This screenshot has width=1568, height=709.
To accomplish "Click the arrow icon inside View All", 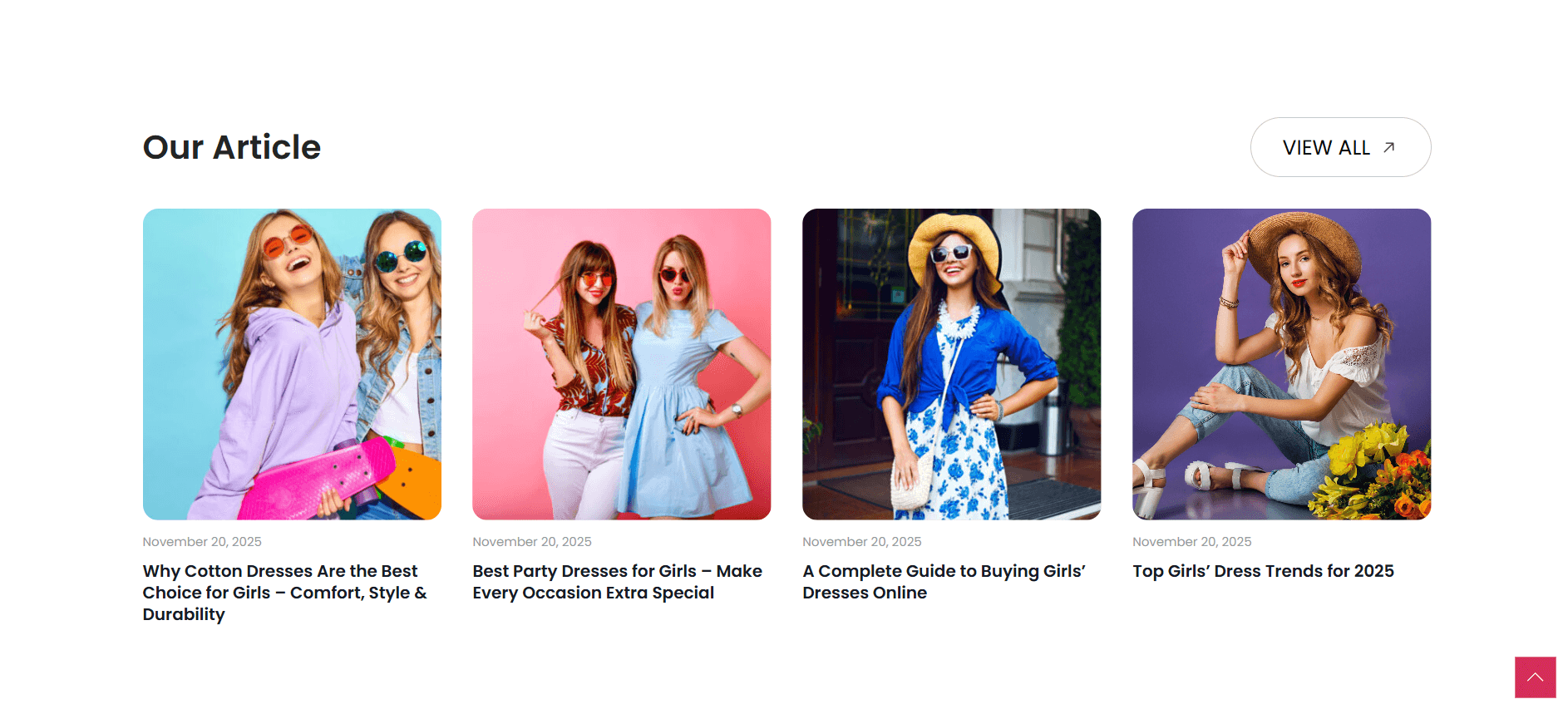I will (1388, 147).
